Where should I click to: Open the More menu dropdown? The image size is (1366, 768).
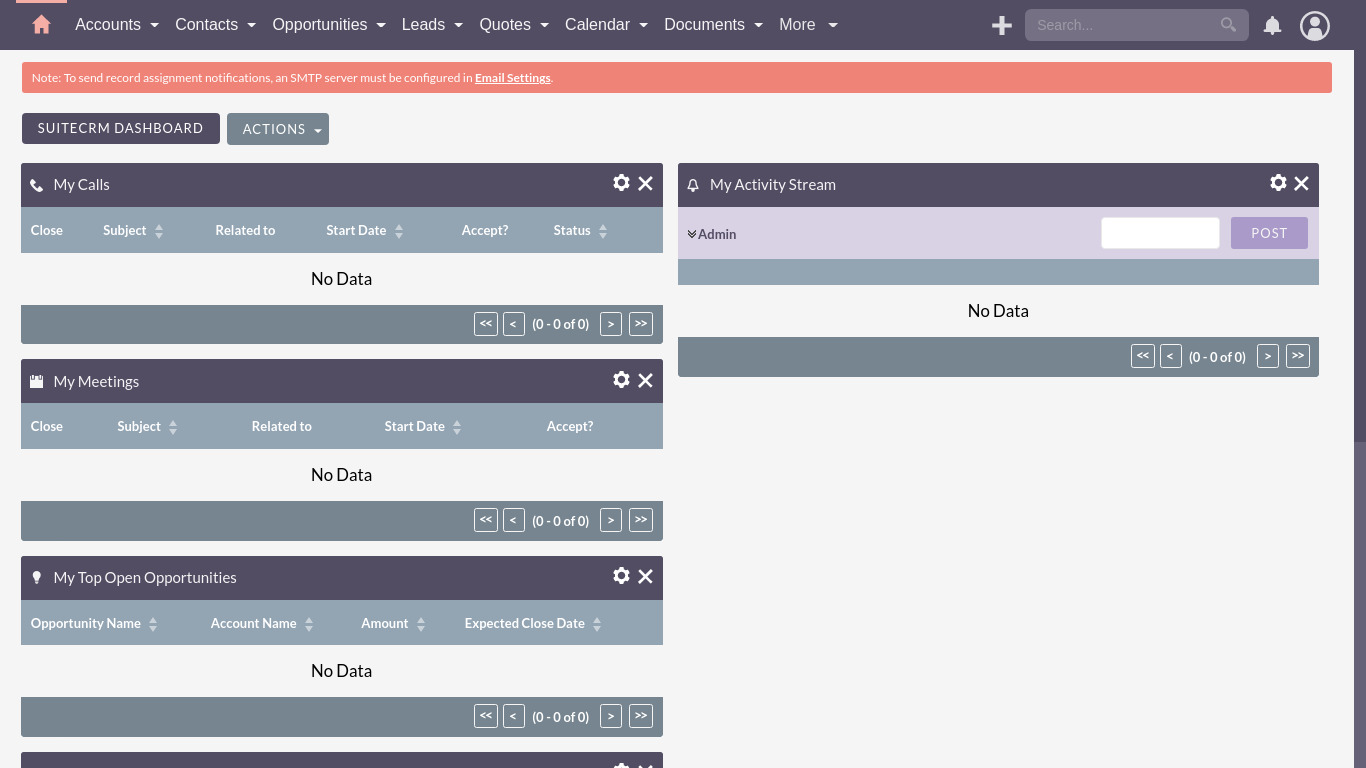click(807, 25)
